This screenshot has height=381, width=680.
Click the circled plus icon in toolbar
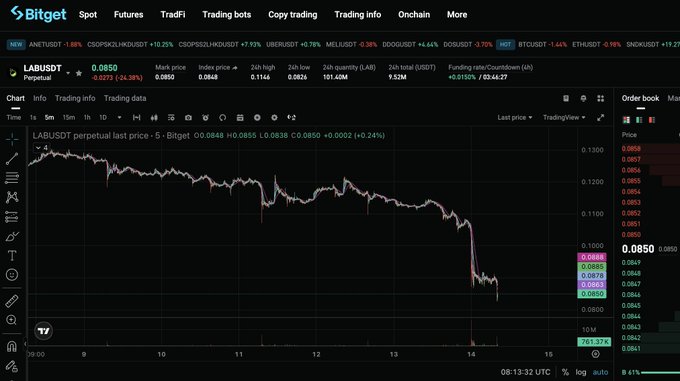tap(257, 117)
